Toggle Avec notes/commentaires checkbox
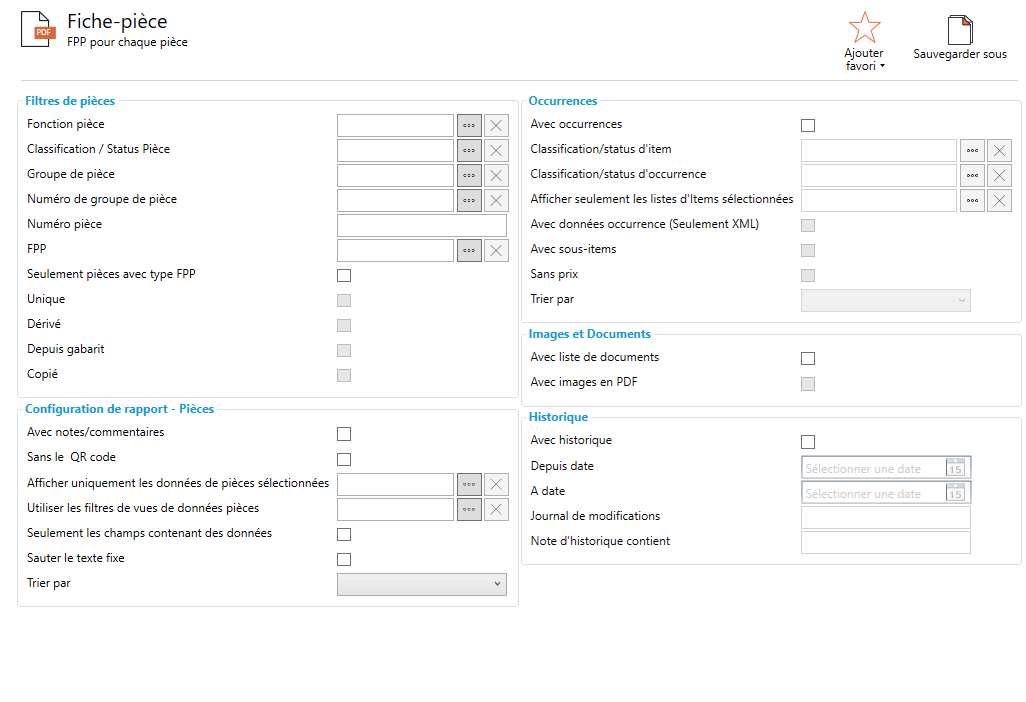The image size is (1026, 702). (344, 434)
